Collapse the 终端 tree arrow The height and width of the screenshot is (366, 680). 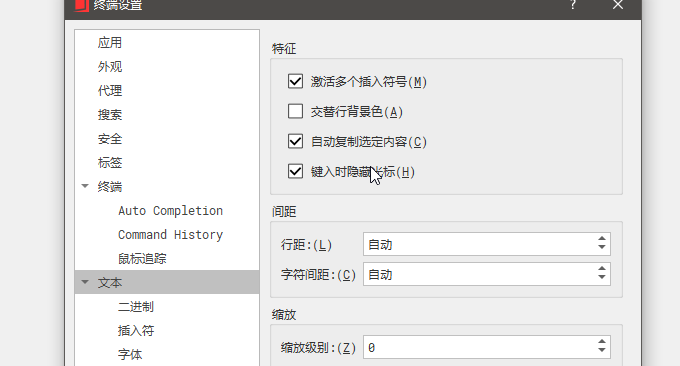[85, 186]
